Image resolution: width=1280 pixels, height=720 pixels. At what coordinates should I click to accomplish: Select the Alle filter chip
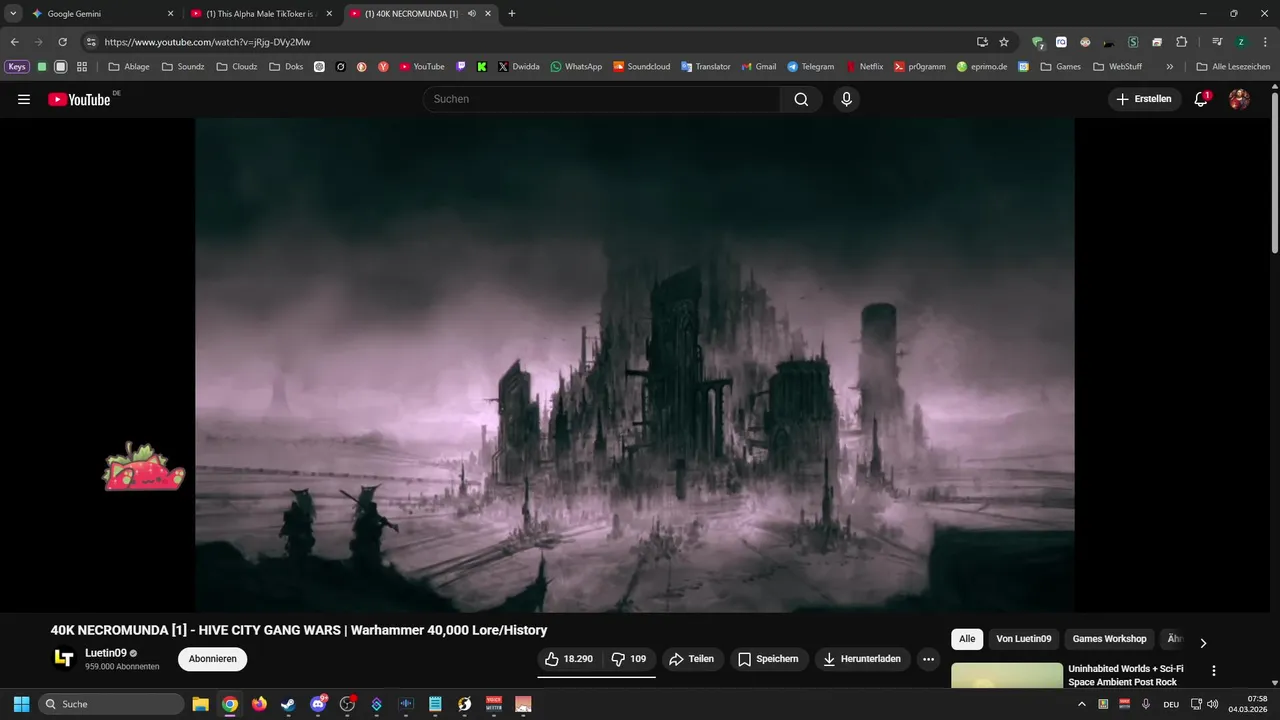pyautogui.click(x=967, y=639)
